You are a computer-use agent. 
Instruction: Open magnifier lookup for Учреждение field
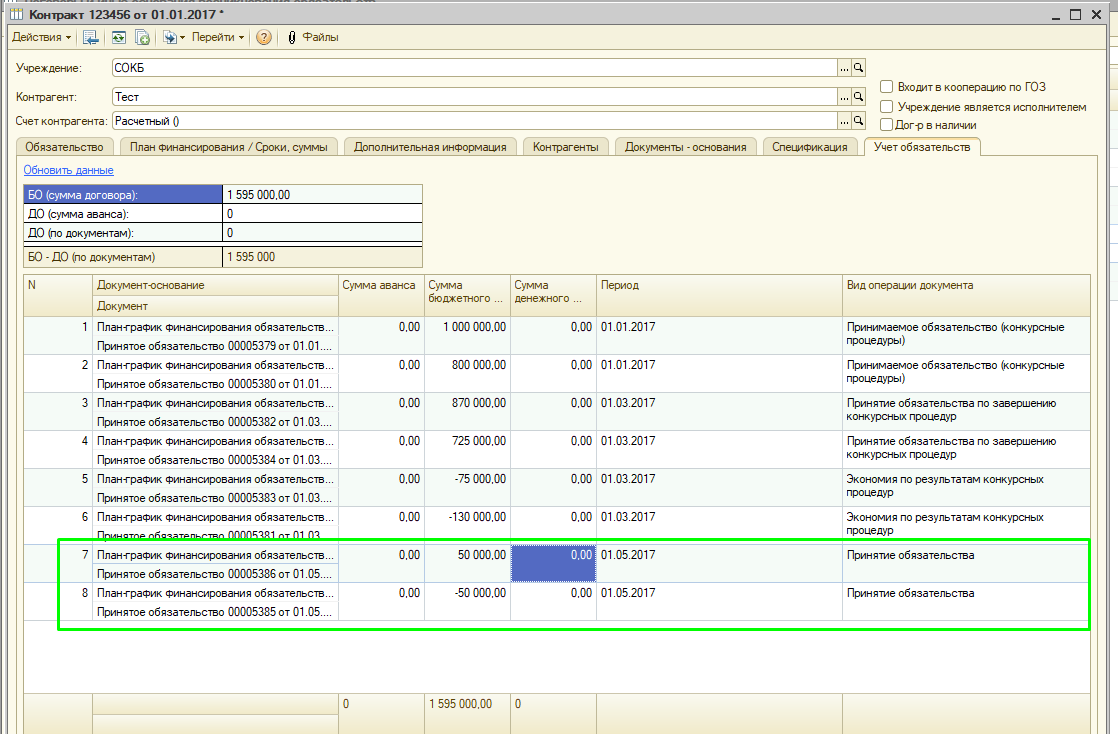click(x=858, y=68)
